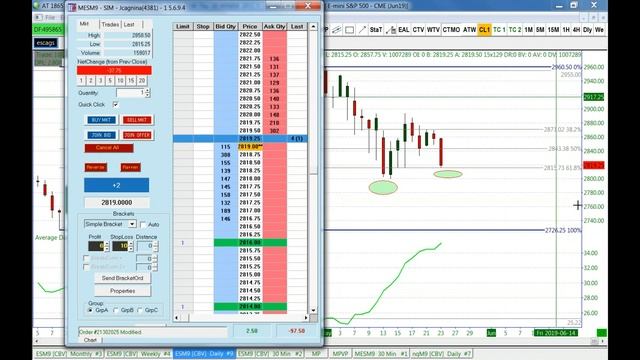640x360 pixels.
Task: Click the Quantity input field
Action: point(131,93)
